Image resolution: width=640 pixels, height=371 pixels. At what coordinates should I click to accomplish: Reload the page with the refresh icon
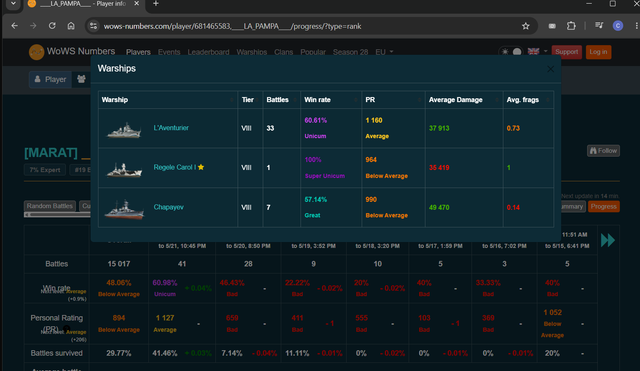52,26
